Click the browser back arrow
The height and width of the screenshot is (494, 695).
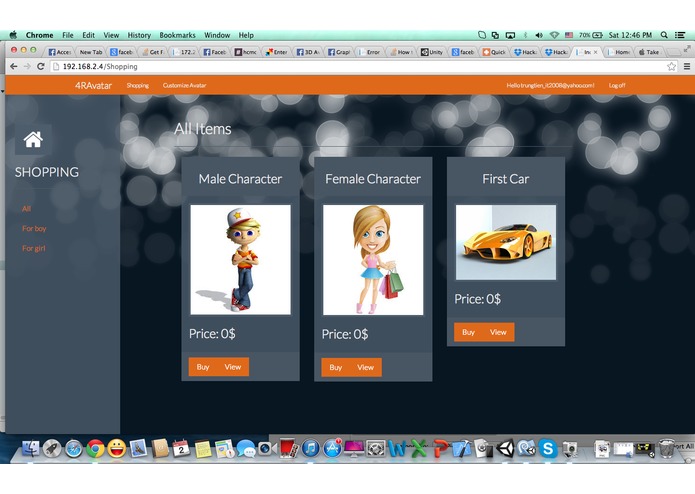click(x=14, y=66)
